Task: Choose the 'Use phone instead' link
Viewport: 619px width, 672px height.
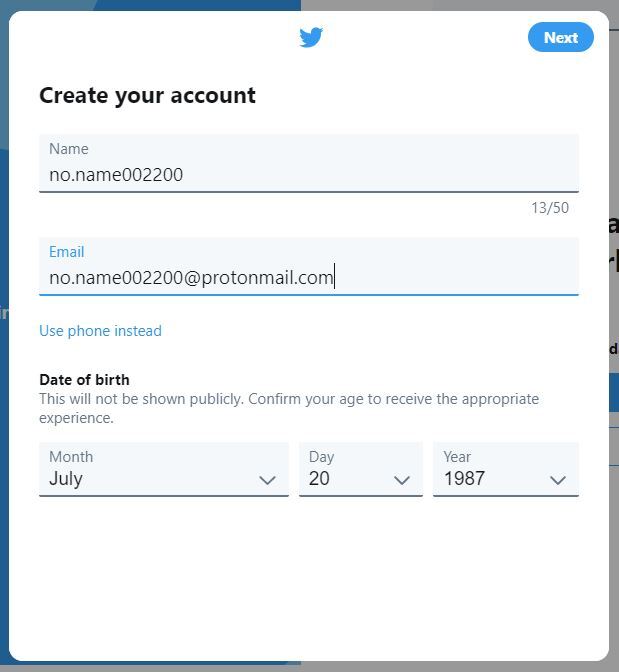Action: pos(100,331)
